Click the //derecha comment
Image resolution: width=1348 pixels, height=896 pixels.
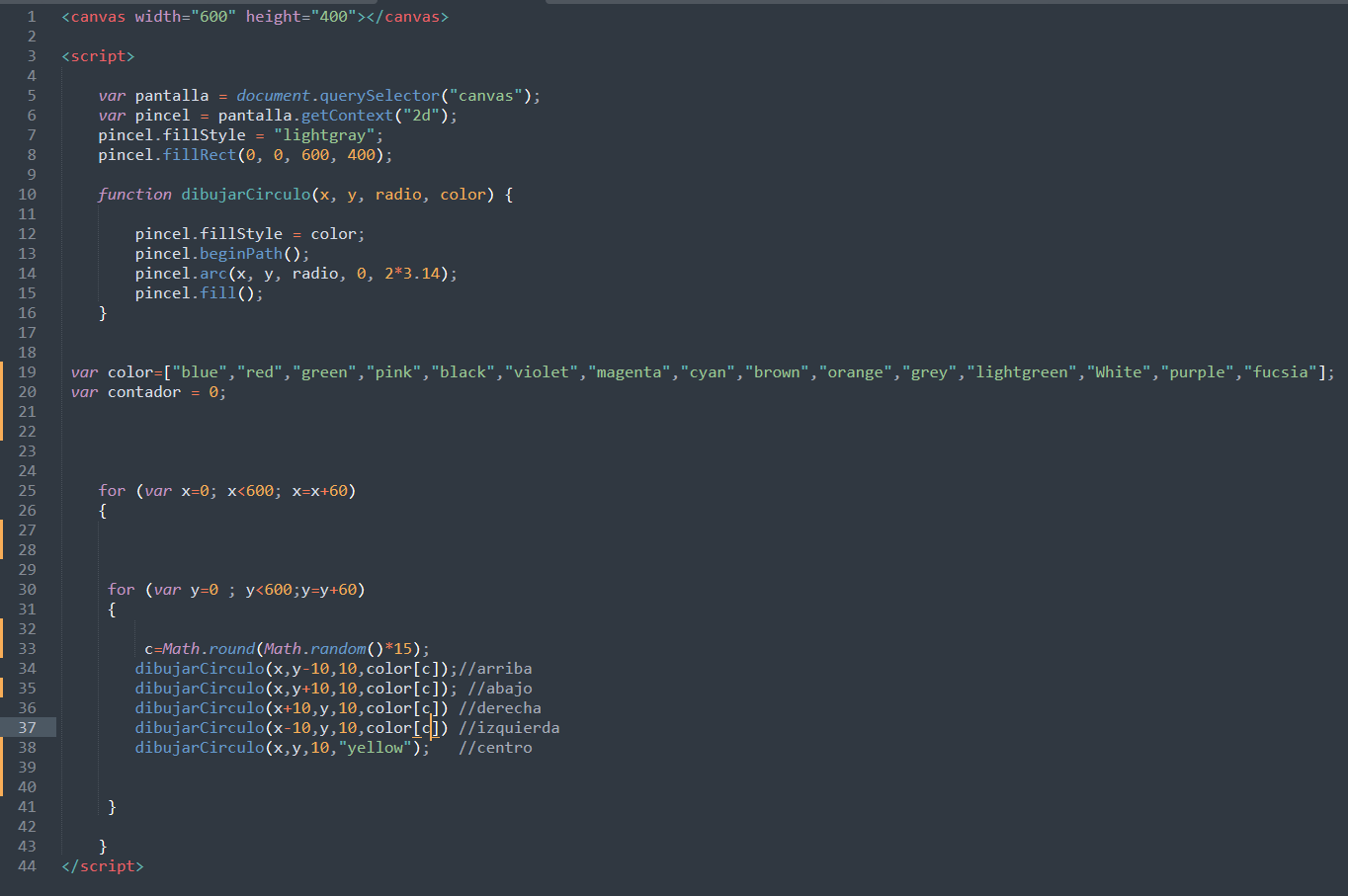coord(500,708)
